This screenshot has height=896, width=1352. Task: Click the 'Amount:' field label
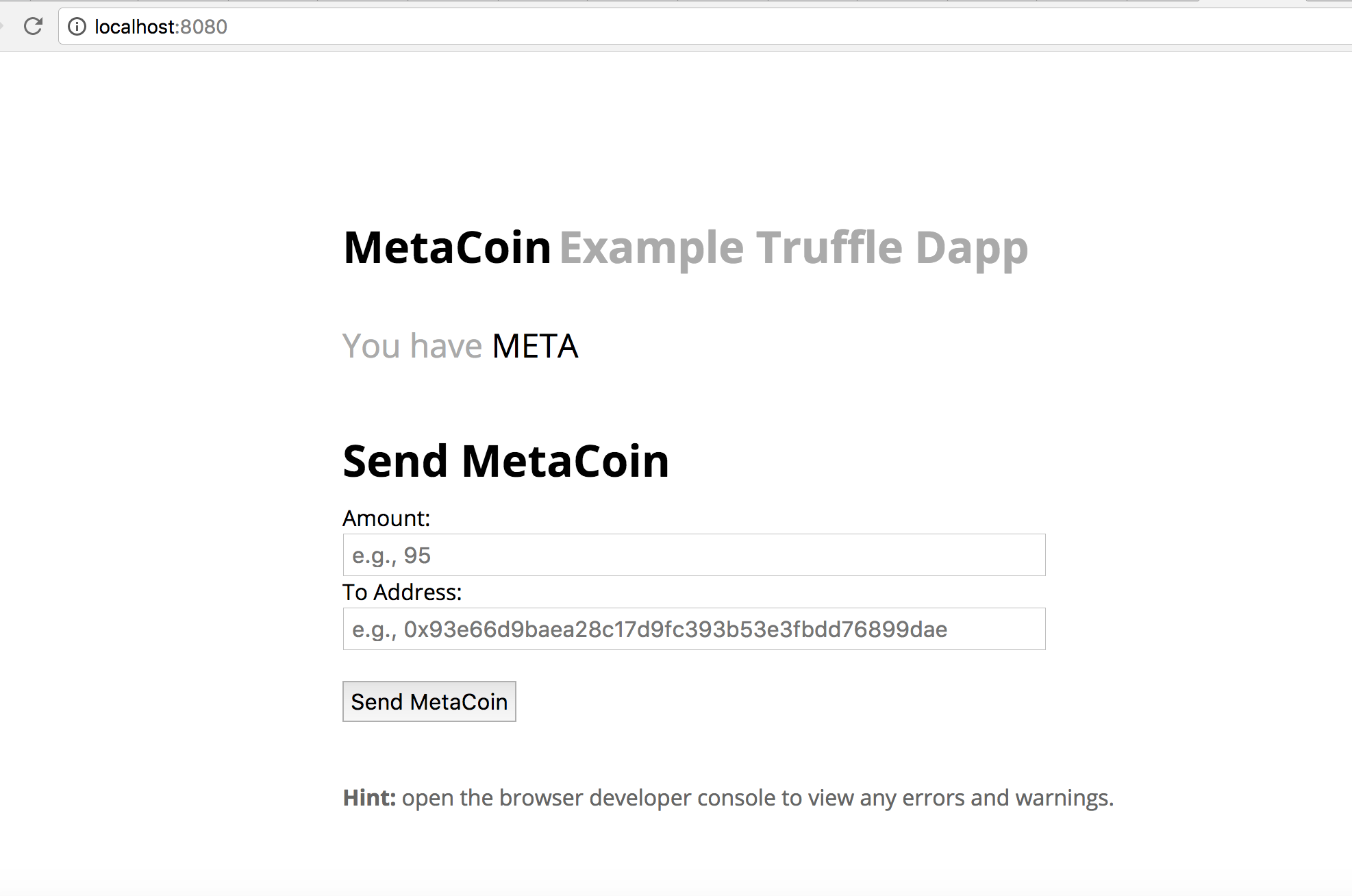(386, 519)
